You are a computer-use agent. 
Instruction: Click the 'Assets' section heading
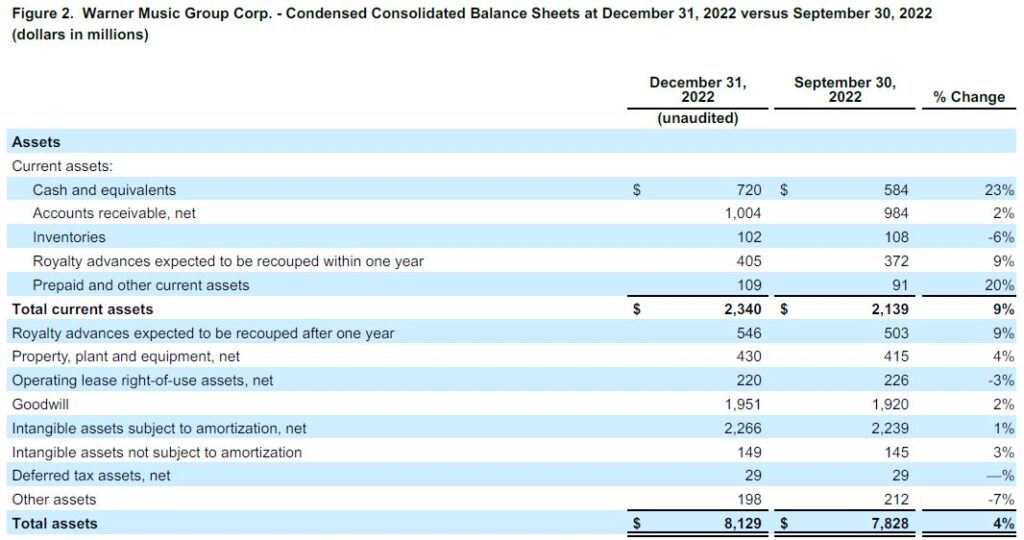(x=36, y=142)
